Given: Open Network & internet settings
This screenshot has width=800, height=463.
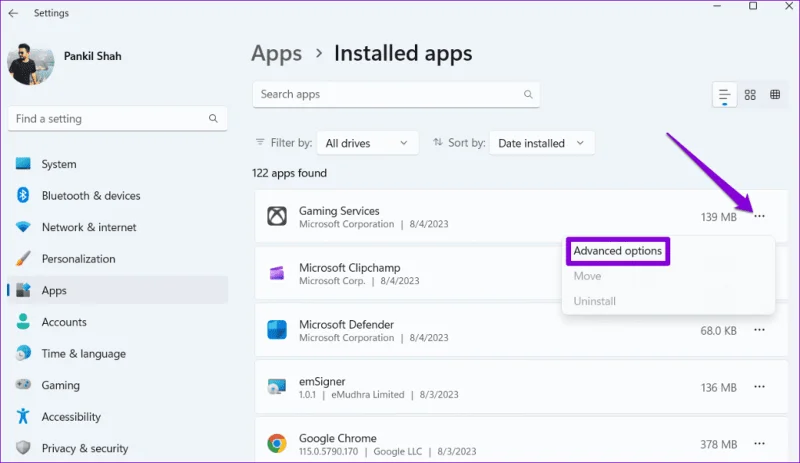Looking at the screenshot, I should [x=117, y=227].
